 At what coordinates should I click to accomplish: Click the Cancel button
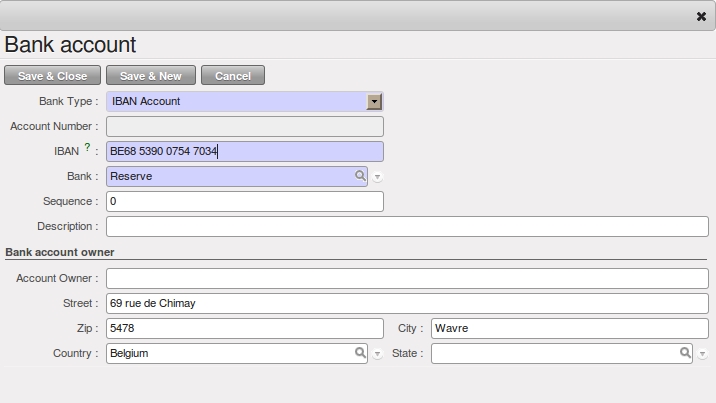(x=232, y=76)
